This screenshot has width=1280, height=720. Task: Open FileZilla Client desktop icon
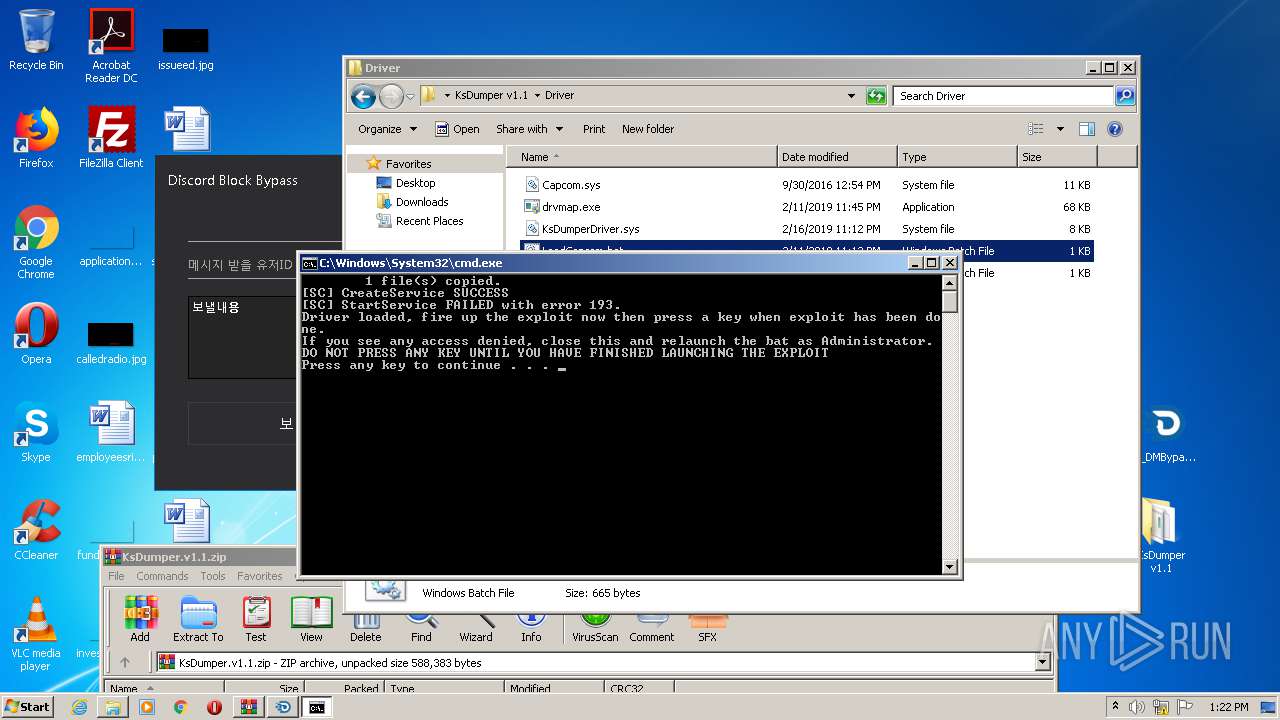tap(111, 138)
